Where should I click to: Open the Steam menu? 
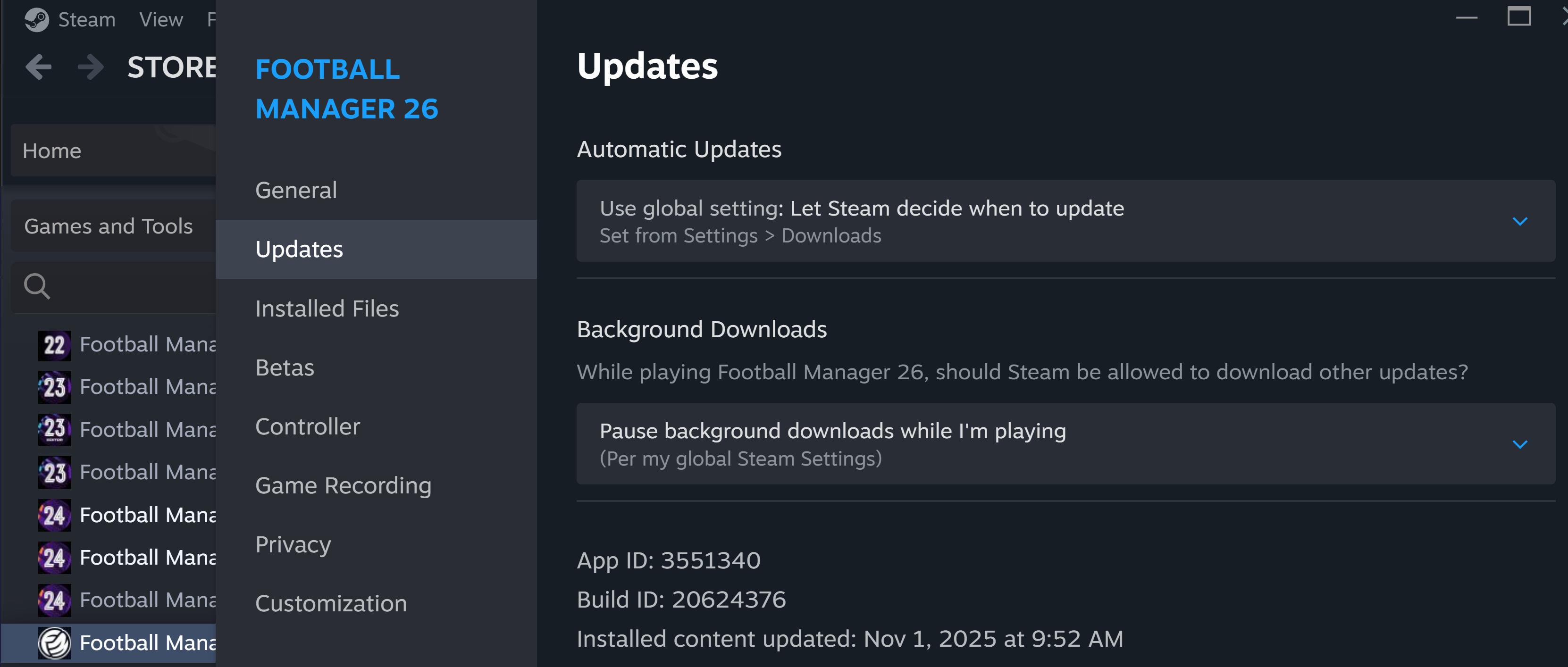[x=86, y=19]
